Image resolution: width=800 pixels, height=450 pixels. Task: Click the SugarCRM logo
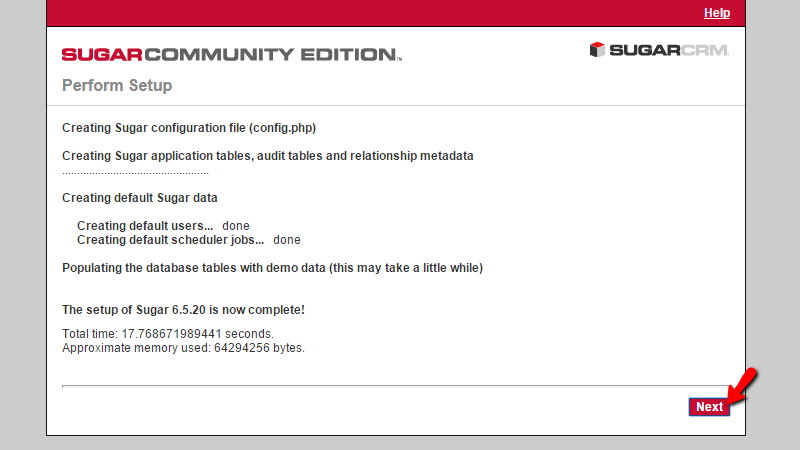point(659,50)
